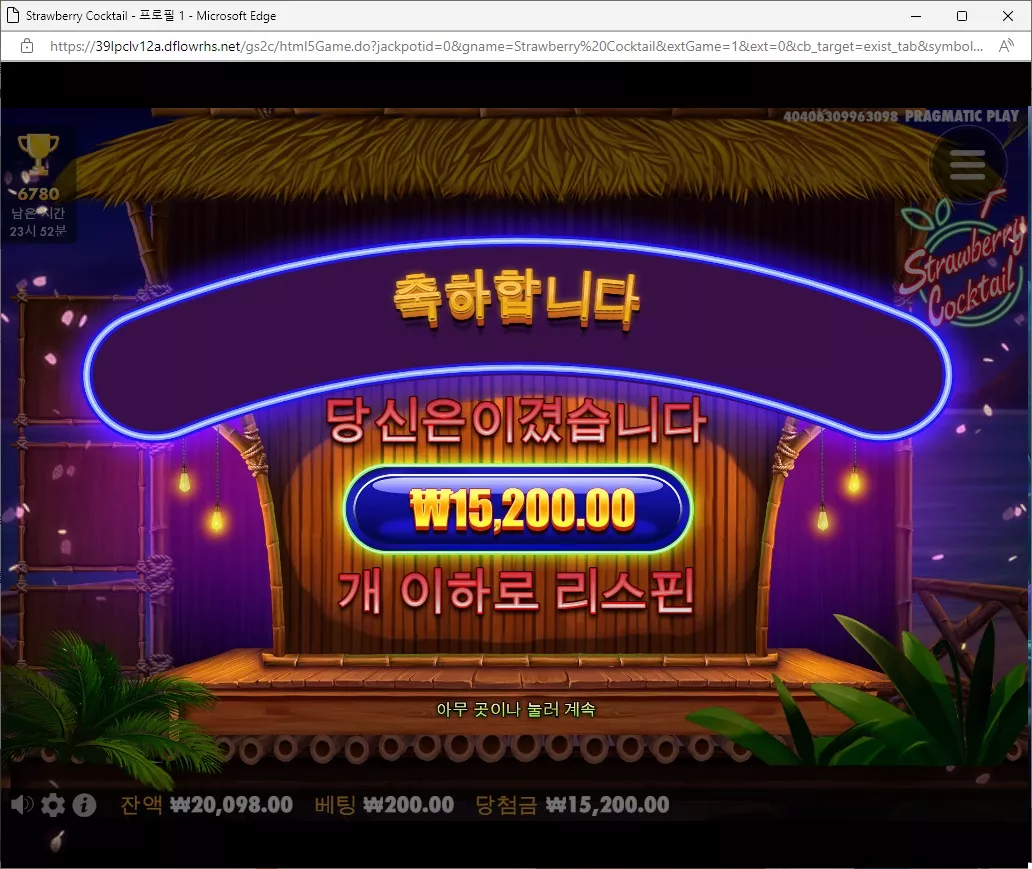Mute the game sound speaker icon
Image resolution: width=1032 pixels, height=869 pixels.
pyautogui.click(x=22, y=804)
